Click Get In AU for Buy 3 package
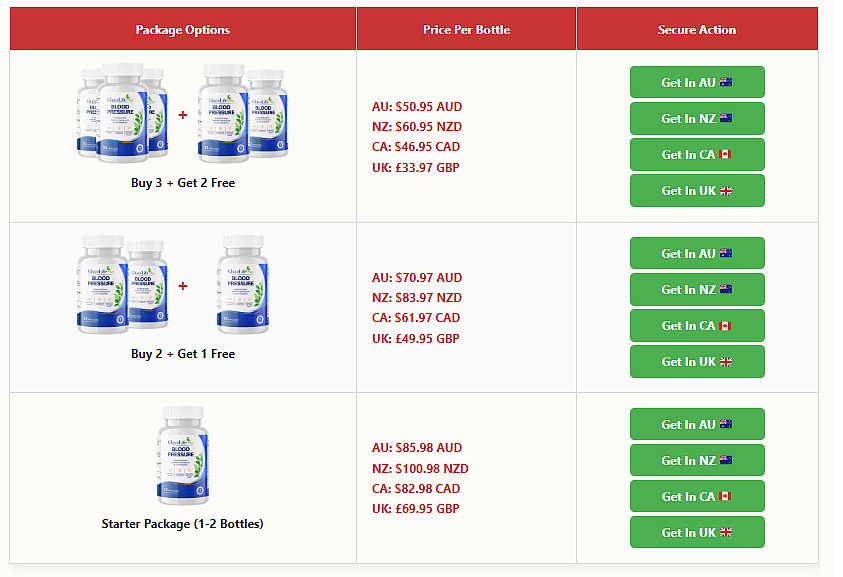 (697, 82)
